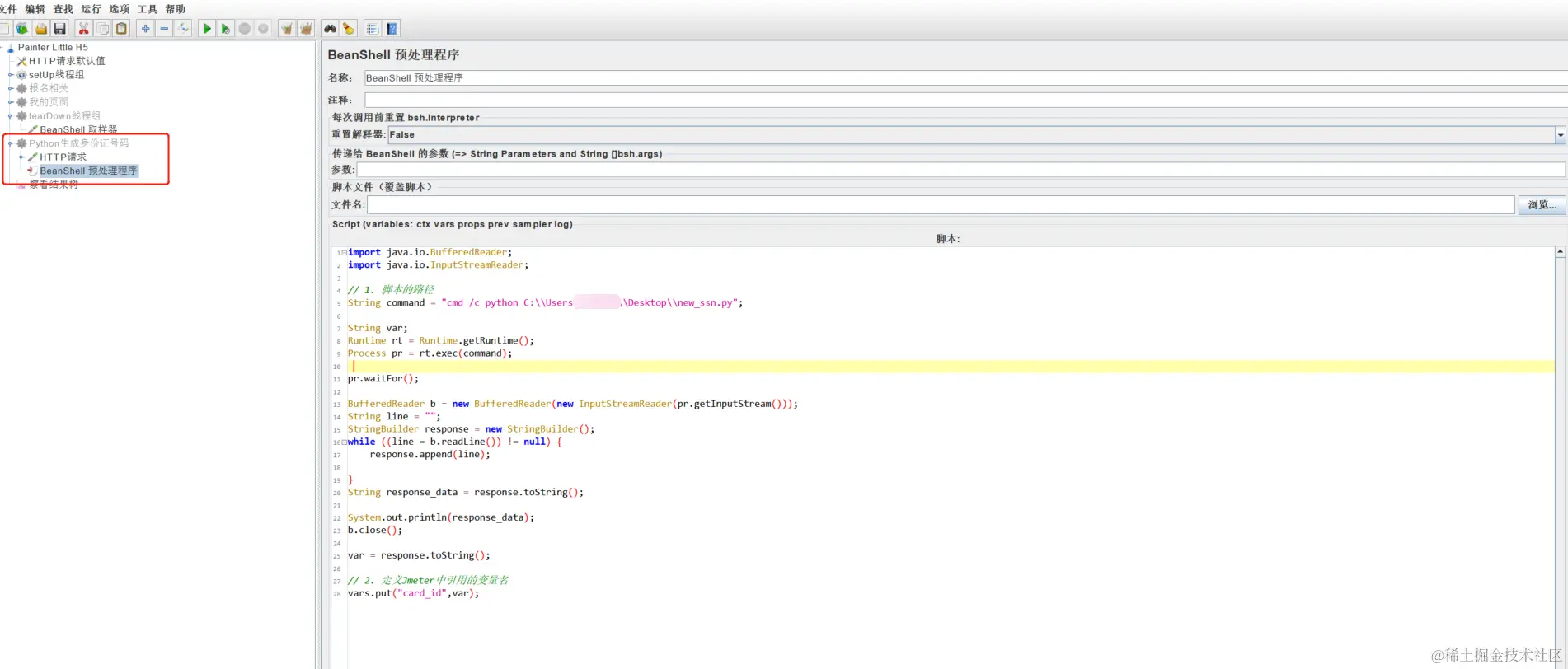1568x669 pixels.
Task: Click the 'System.out.println(response_data);' line
Action: click(x=441, y=518)
